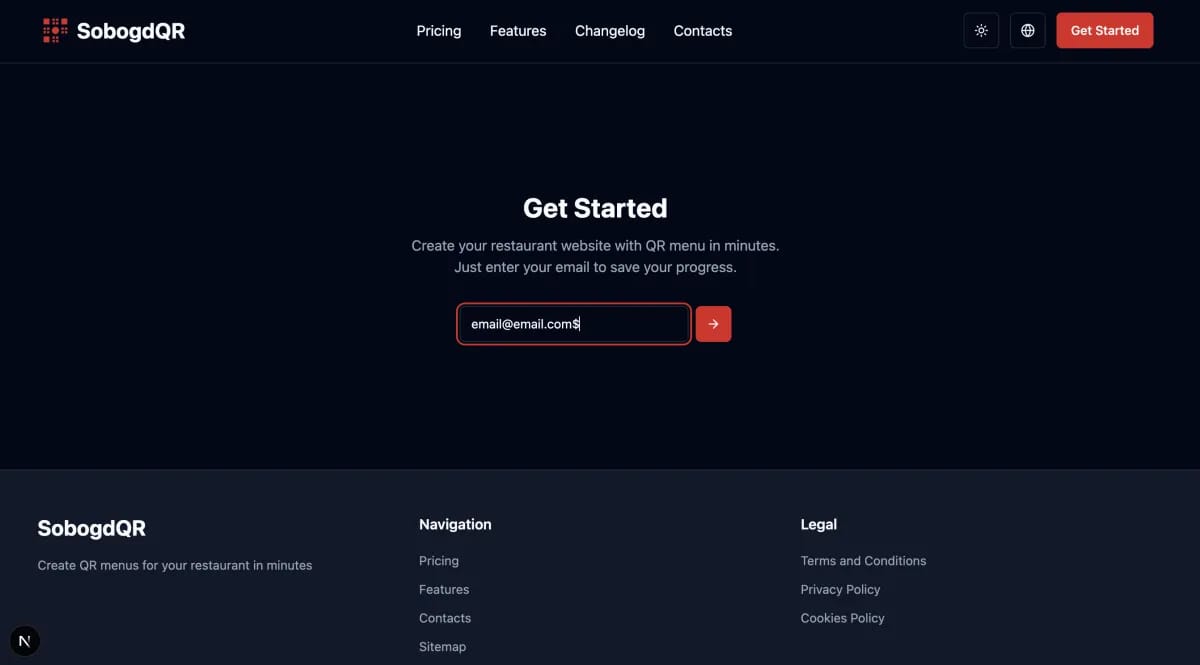Select Features under footer Navigation

pyautogui.click(x=444, y=589)
